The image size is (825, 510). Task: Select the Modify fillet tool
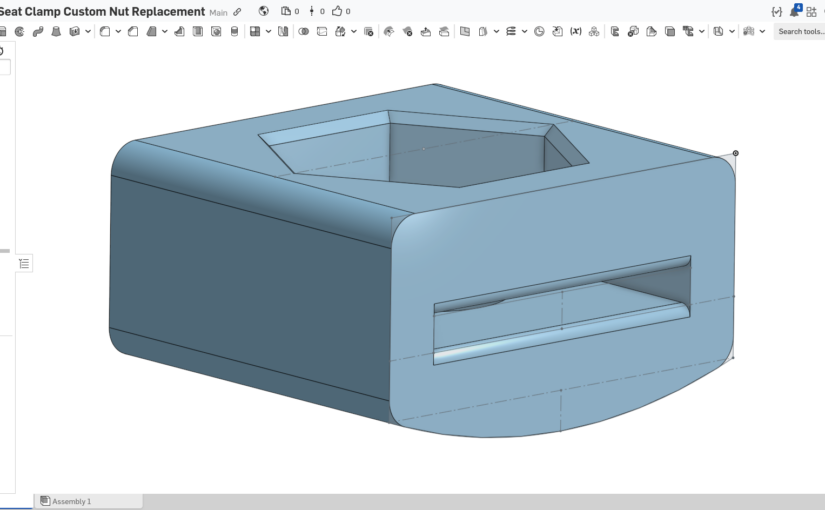(x=389, y=32)
